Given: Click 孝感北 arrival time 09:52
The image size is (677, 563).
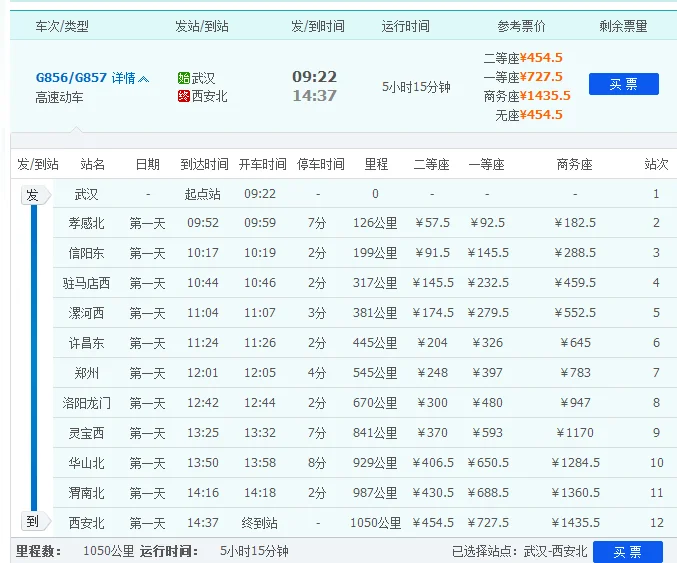Looking at the screenshot, I should coord(203,223).
